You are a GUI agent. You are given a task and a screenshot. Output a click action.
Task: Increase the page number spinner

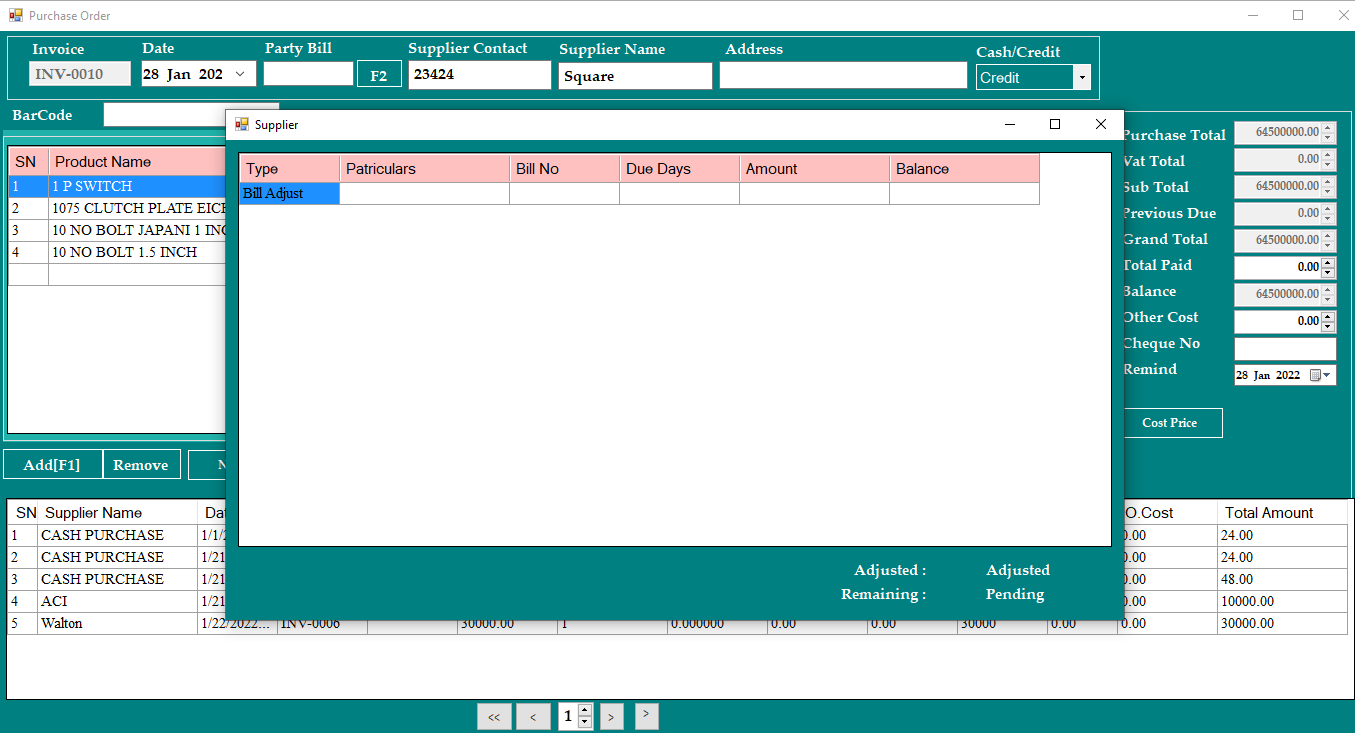tap(585, 711)
